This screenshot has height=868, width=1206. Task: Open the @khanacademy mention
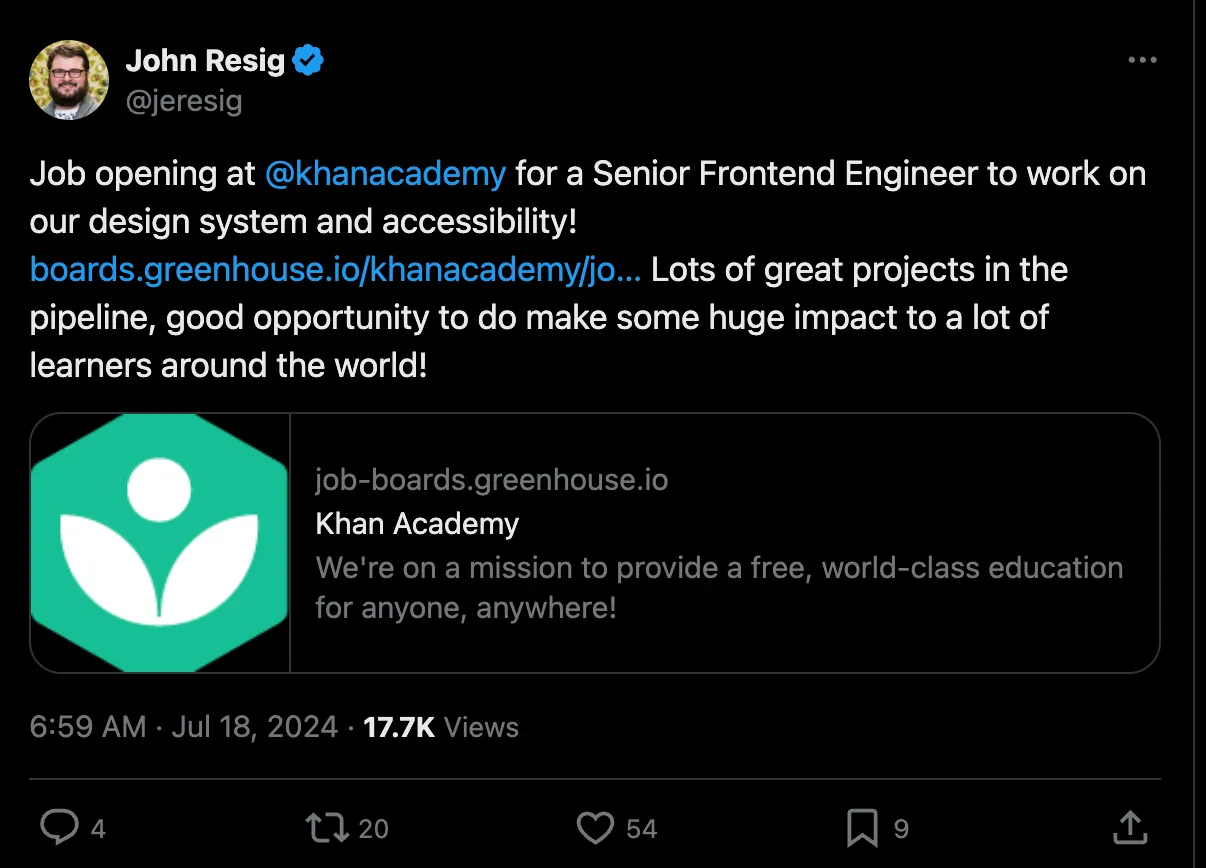387,173
